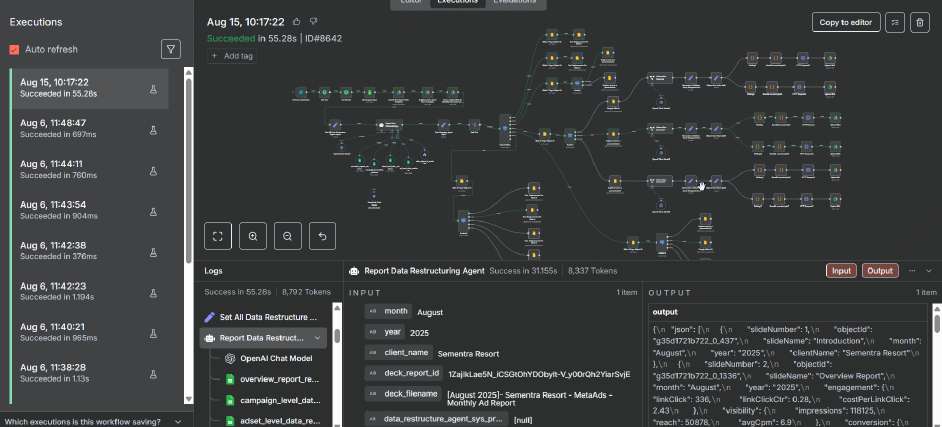Toggle the Input panel button
Screen dimensions: 942x427
pyautogui.click(x=841, y=271)
